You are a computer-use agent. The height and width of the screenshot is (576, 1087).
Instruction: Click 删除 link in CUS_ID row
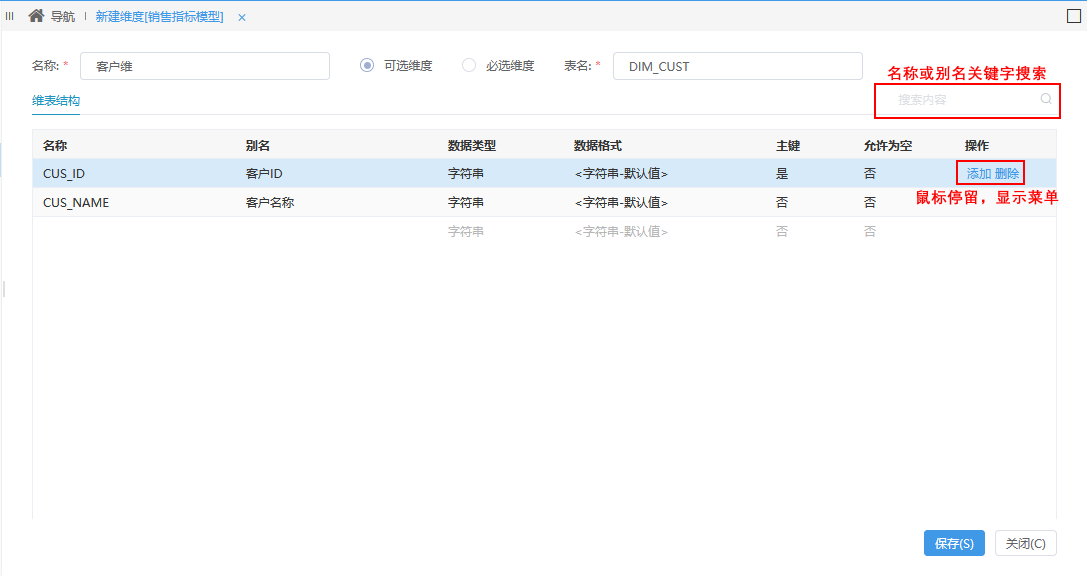[x=1007, y=174]
